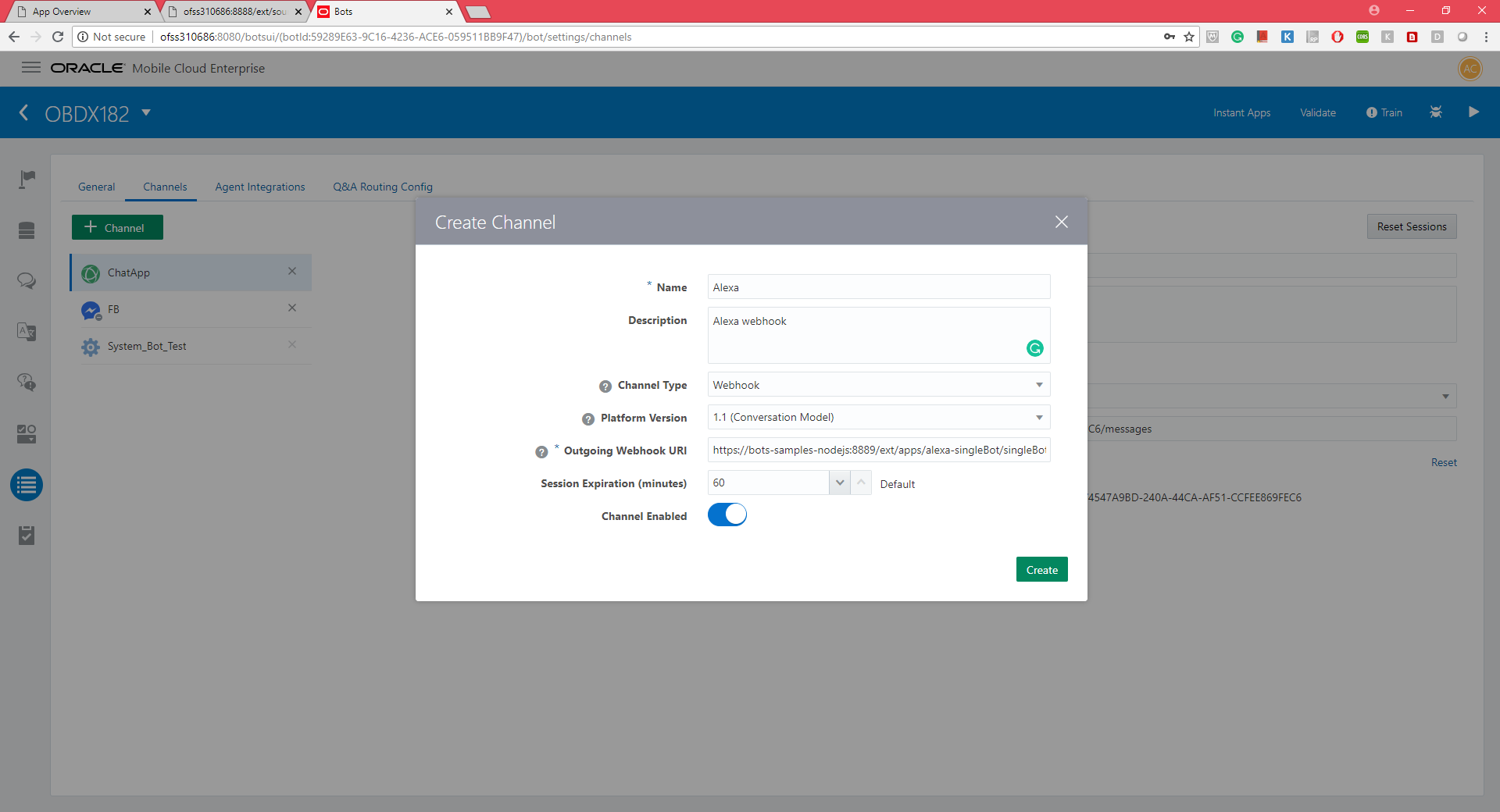This screenshot has height=812, width=1500.
Task: Click the Grammarly extension icon
Action: (1237, 37)
